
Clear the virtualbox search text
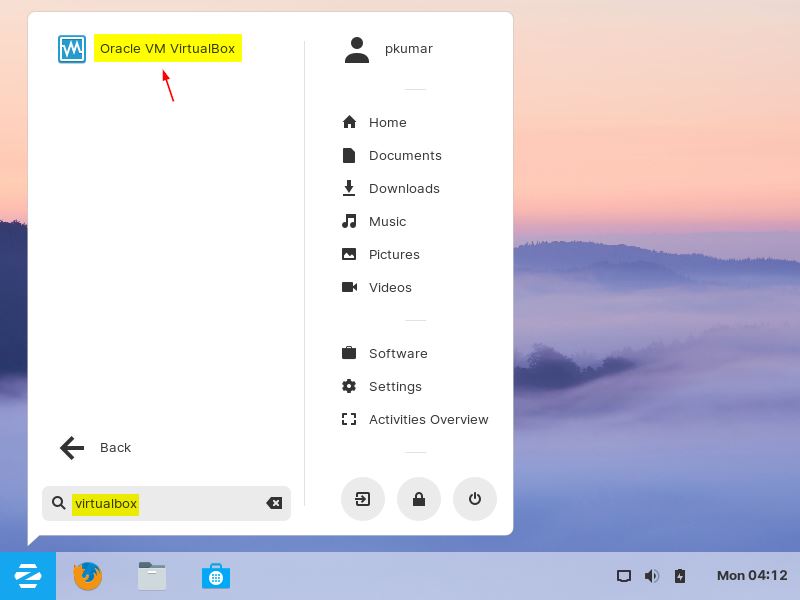point(274,503)
